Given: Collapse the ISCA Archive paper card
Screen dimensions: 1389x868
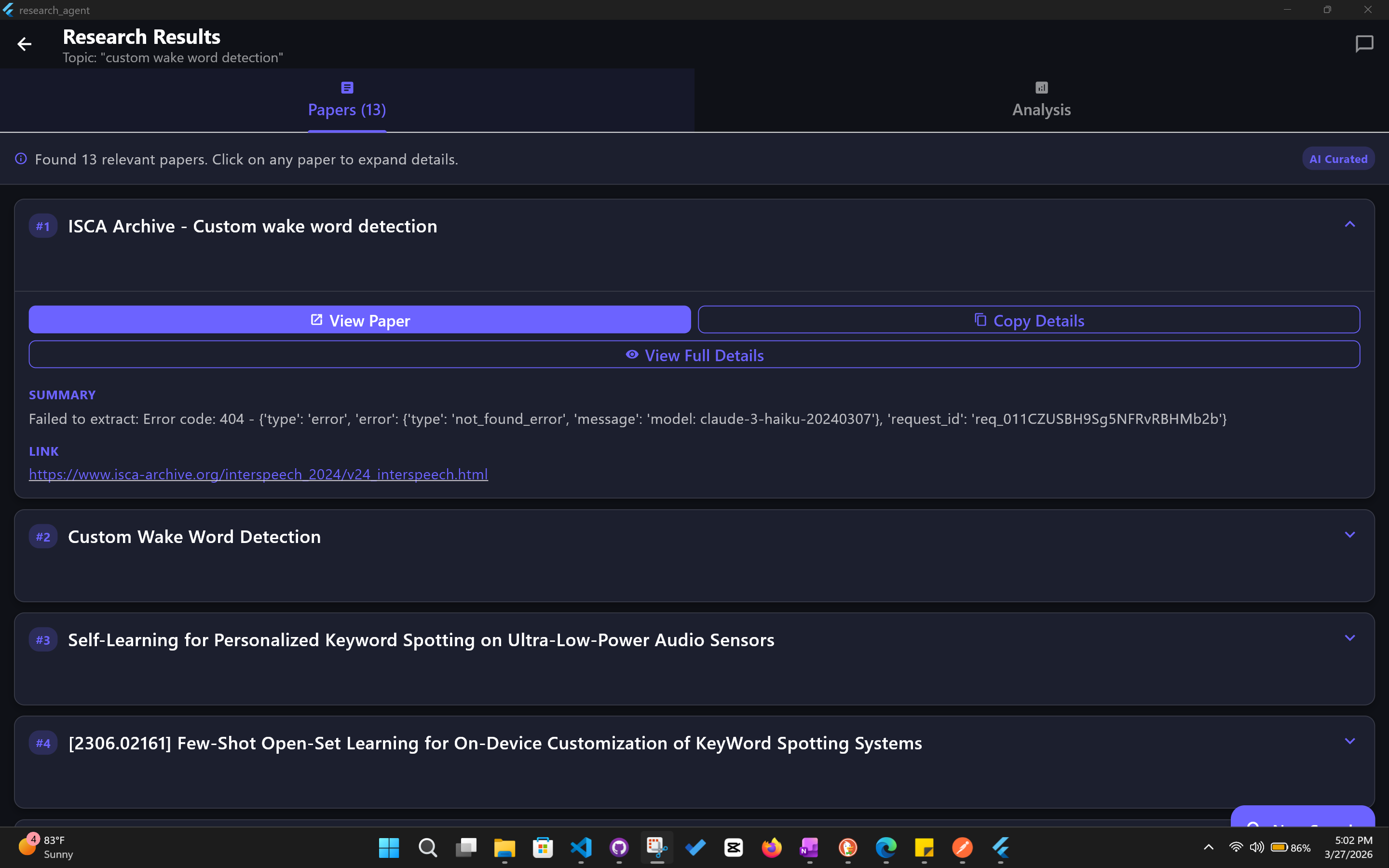Looking at the screenshot, I should 1349,224.
